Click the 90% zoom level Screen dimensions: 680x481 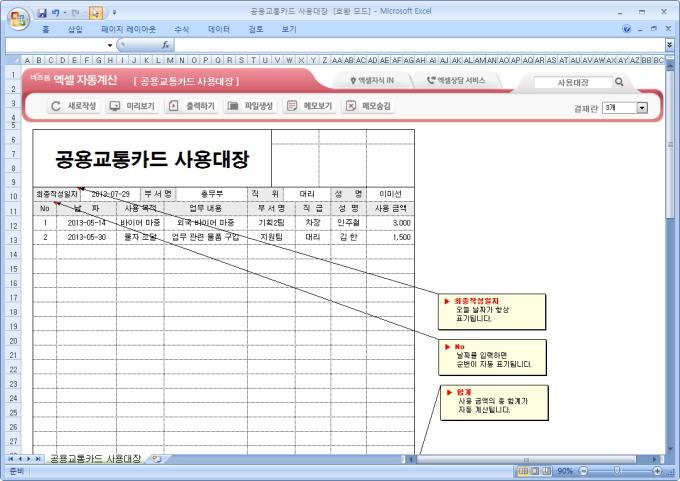(x=565, y=471)
